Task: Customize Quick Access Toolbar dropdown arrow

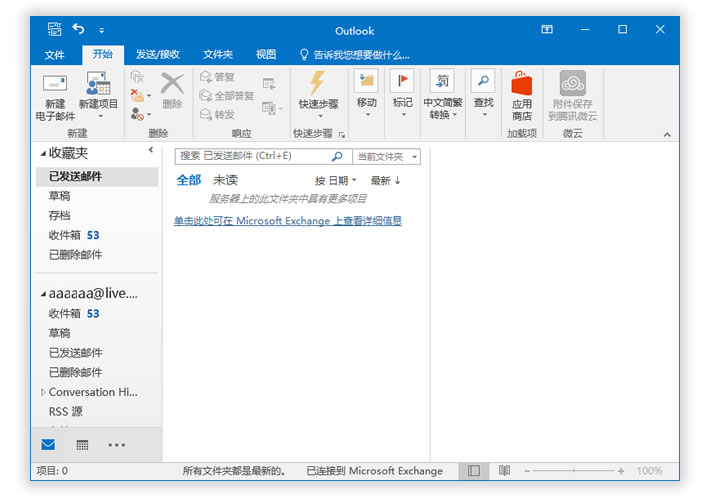Action: coord(101,30)
